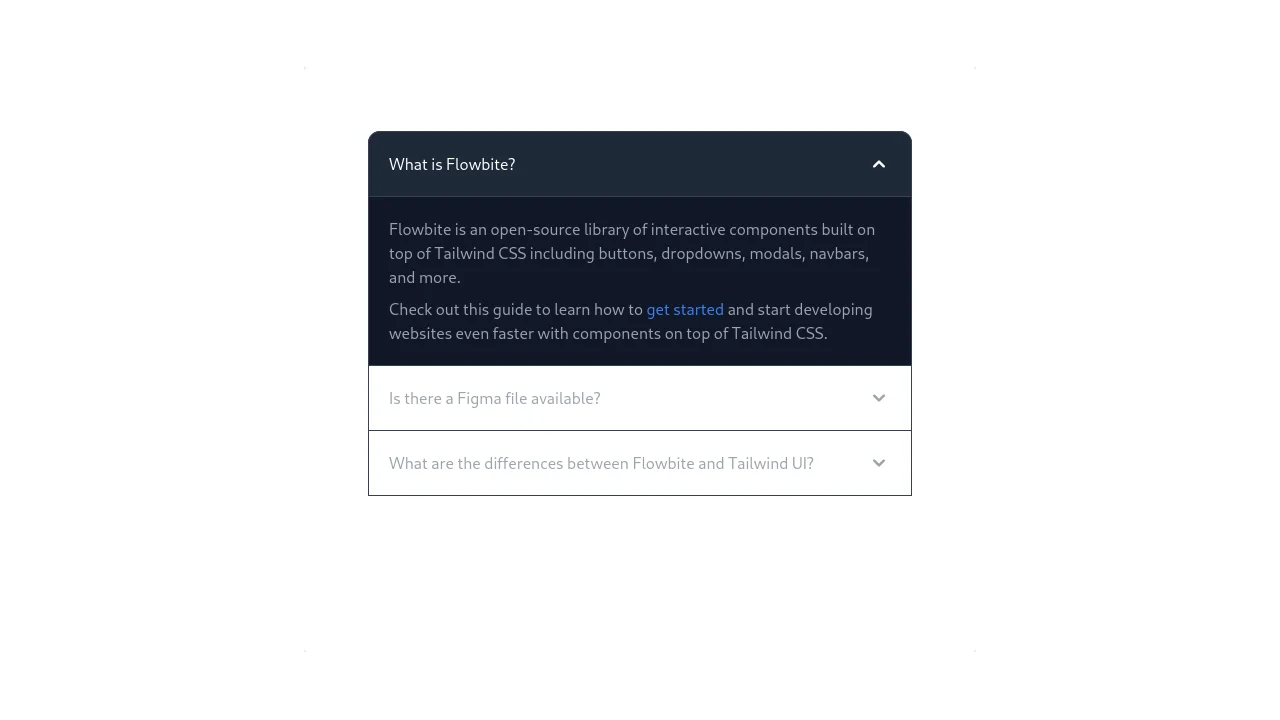Click inside the Flowbite description paragraph
Viewport: 1280px width, 720px height.
coord(632,253)
